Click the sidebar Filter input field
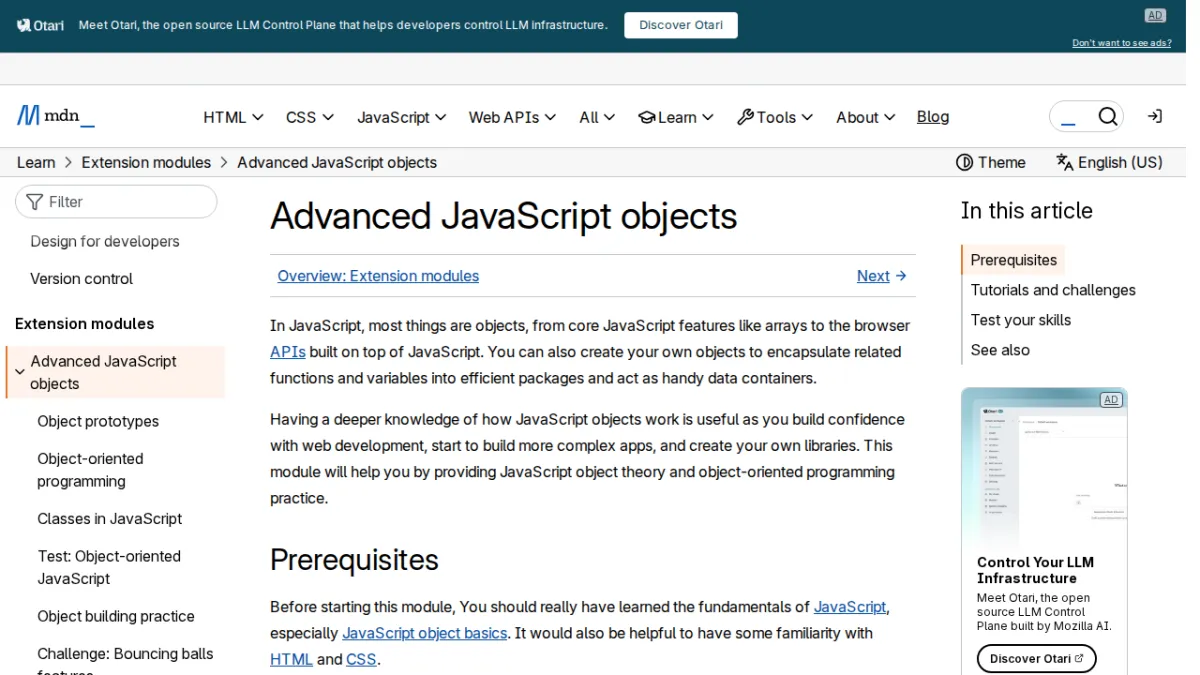 (x=116, y=201)
